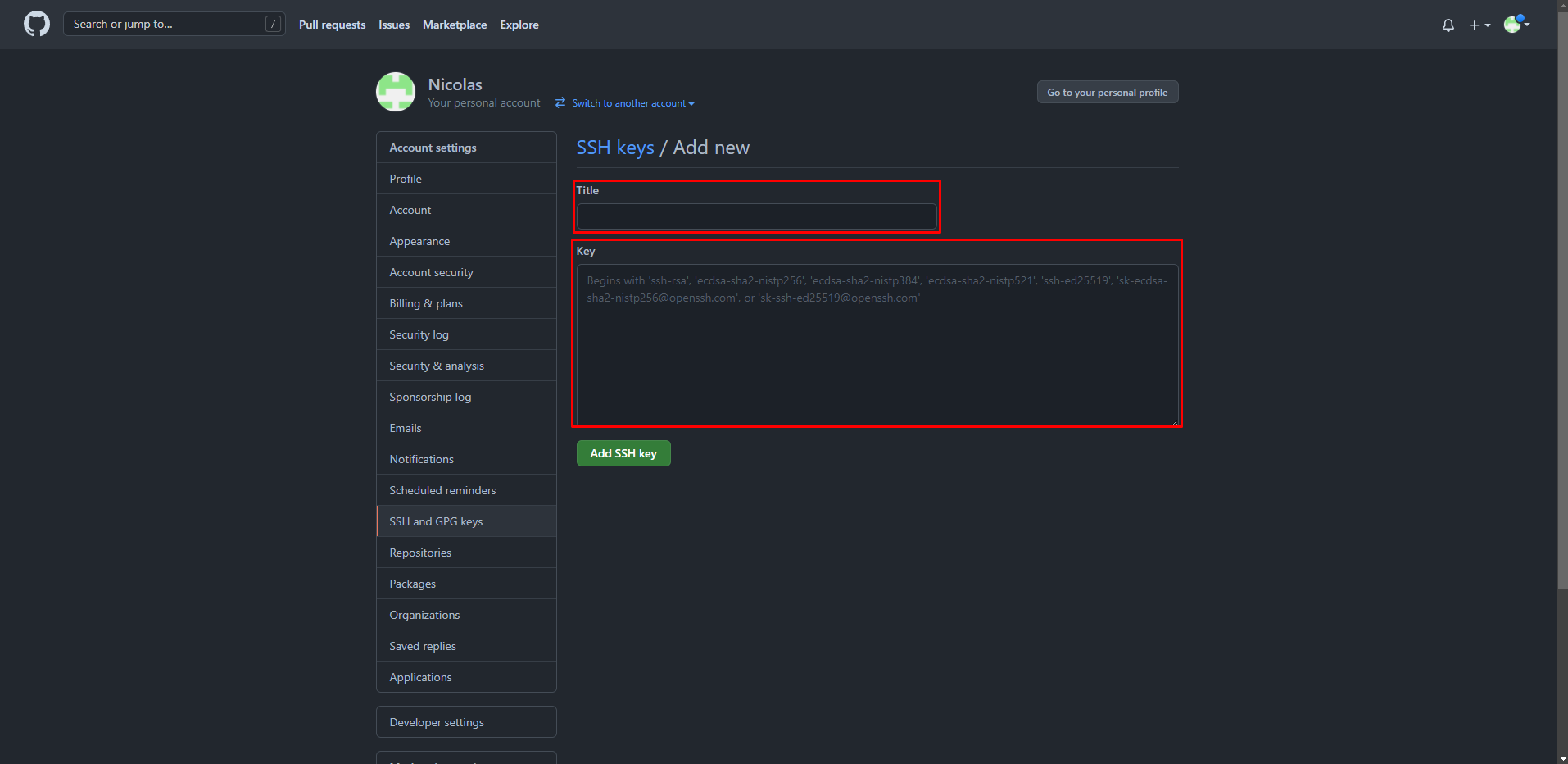Click into the Key text area
Viewport: 1568px width, 764px height.
pos(877,352)
